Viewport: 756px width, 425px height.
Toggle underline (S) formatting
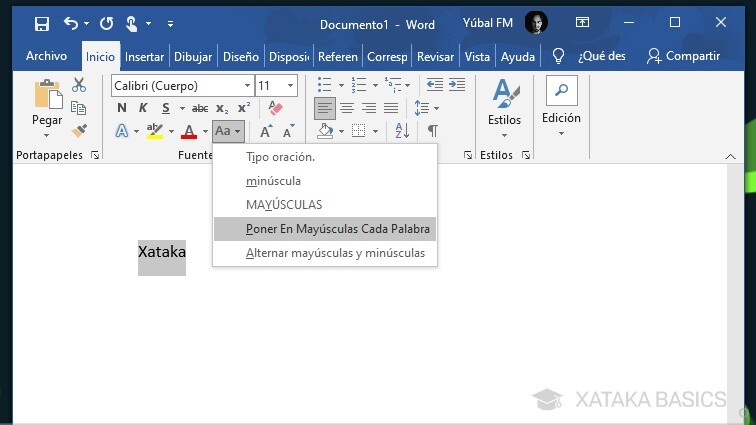tap(166, 108)
